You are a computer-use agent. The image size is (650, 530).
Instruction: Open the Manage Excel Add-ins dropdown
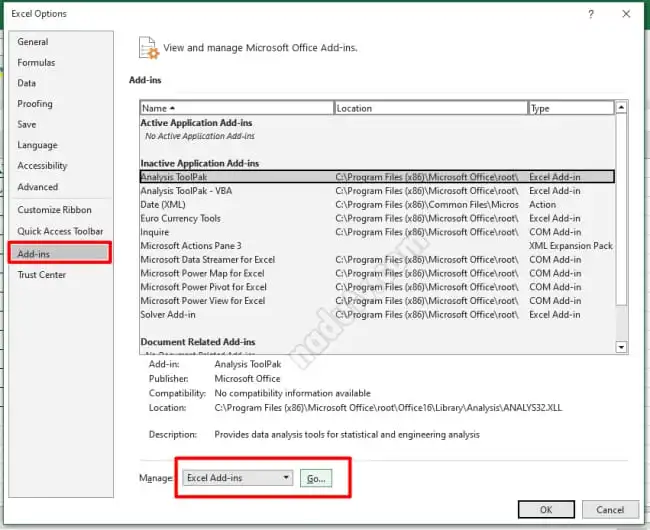click(x=238, y=478)
